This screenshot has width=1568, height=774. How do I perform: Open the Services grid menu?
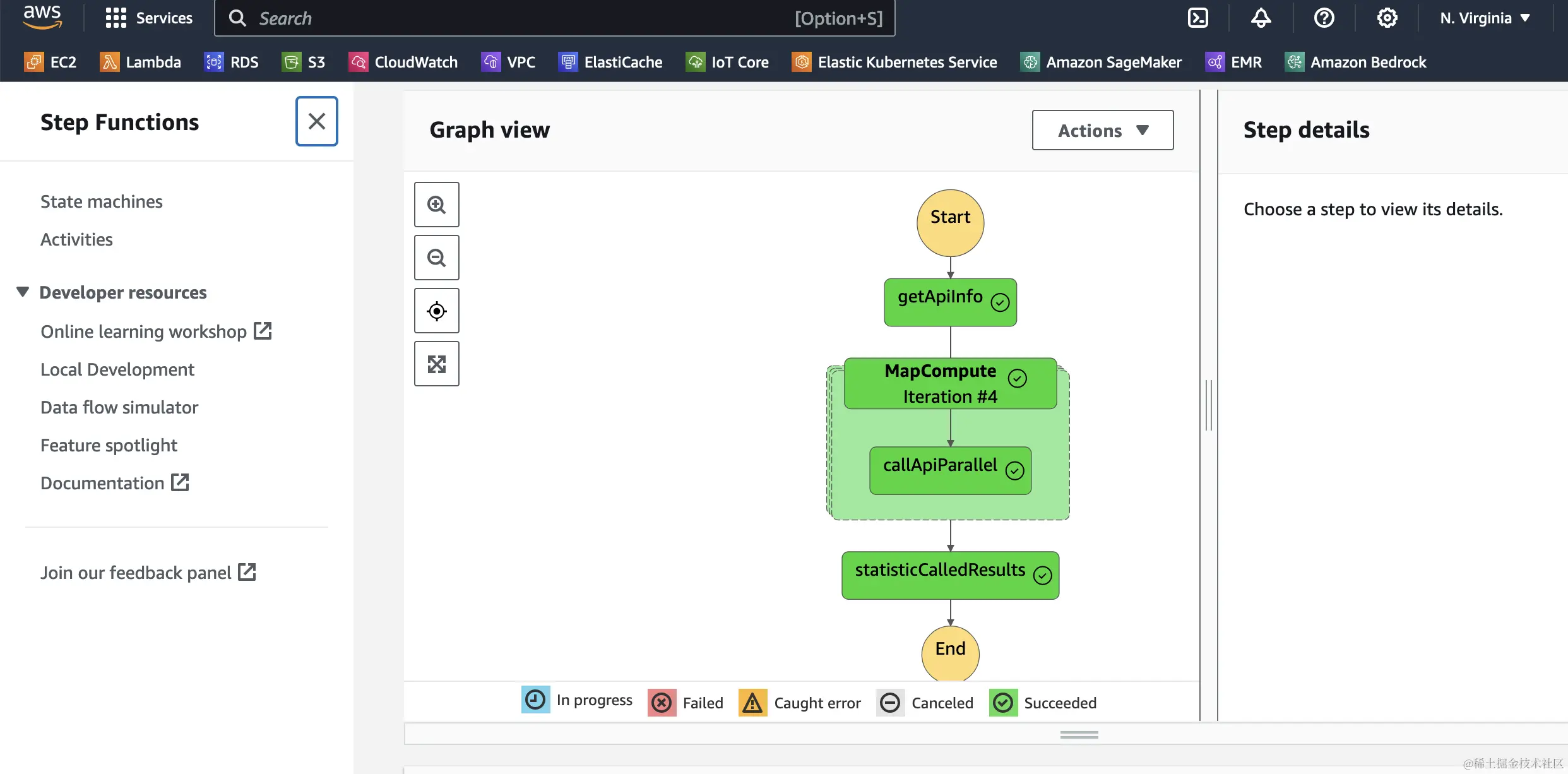(149, 18)
